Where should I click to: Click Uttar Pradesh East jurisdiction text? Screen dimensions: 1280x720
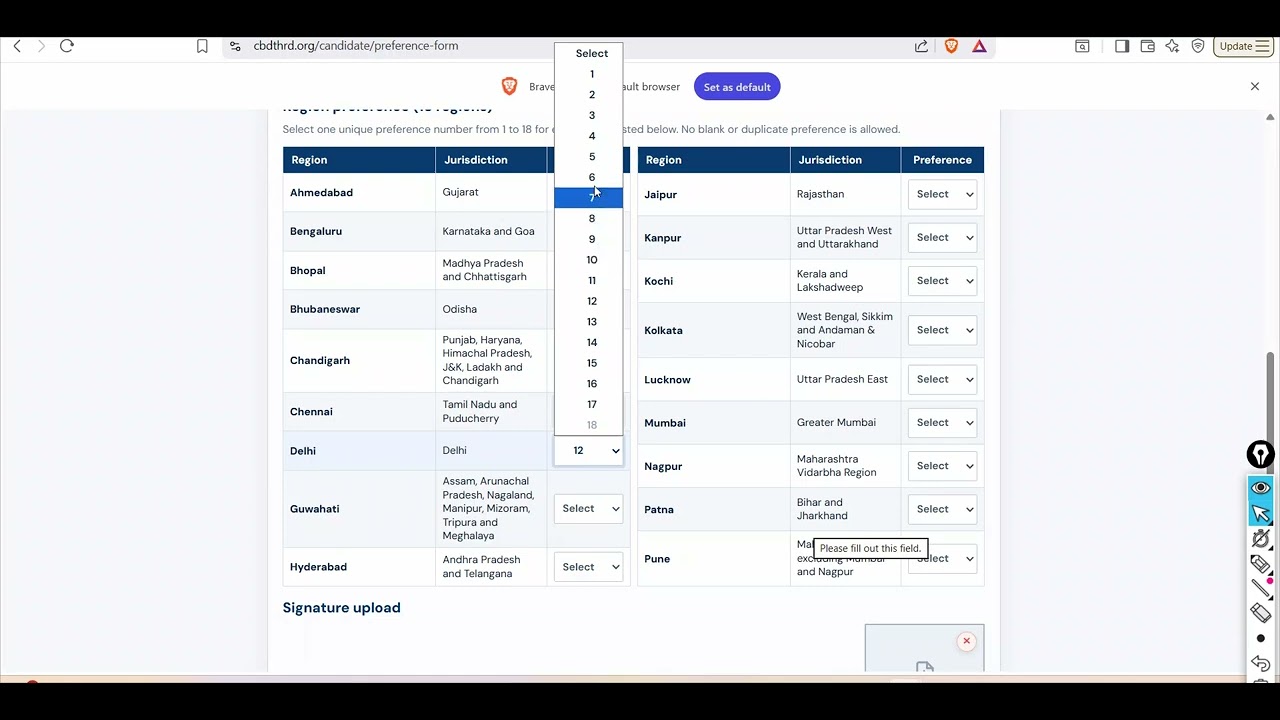pyautogui.click(x=842, y=379)
